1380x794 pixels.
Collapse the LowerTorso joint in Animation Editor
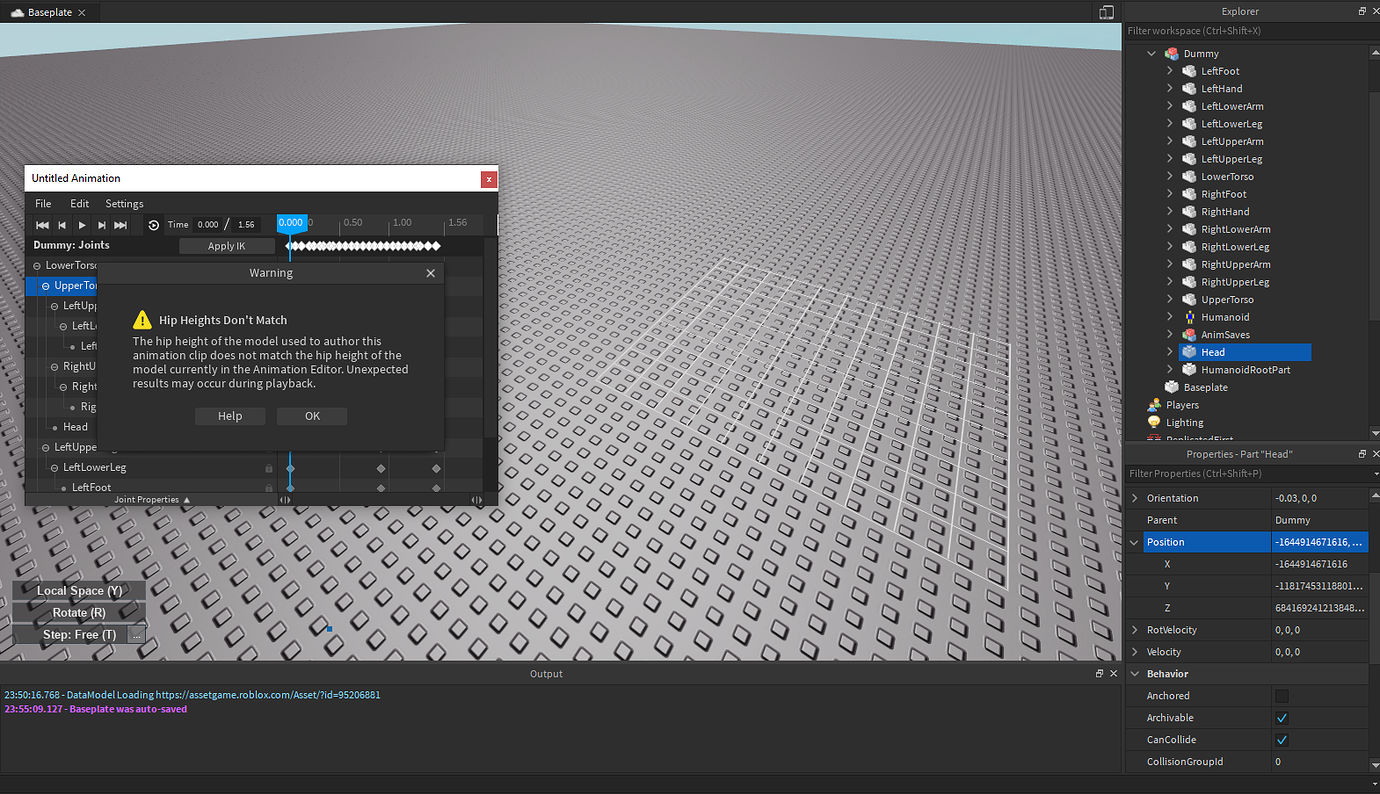coord(37,266)
